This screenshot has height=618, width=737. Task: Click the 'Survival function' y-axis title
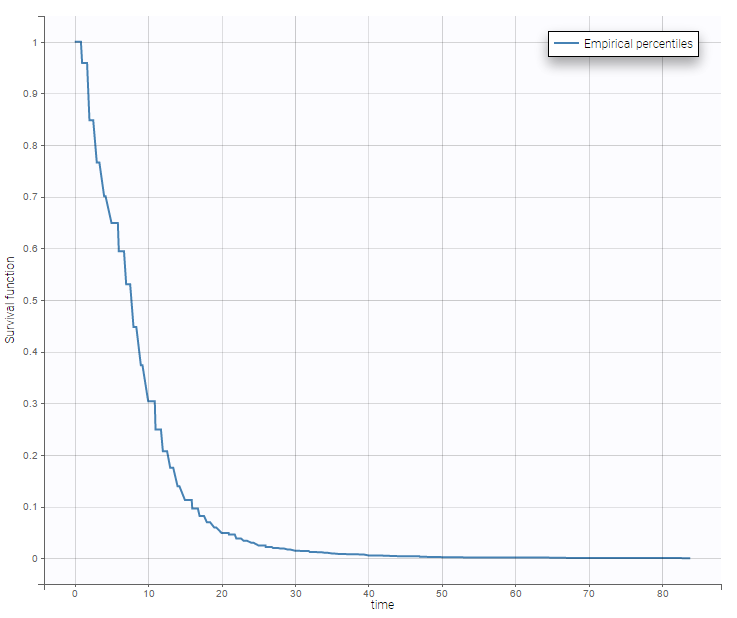11,298
